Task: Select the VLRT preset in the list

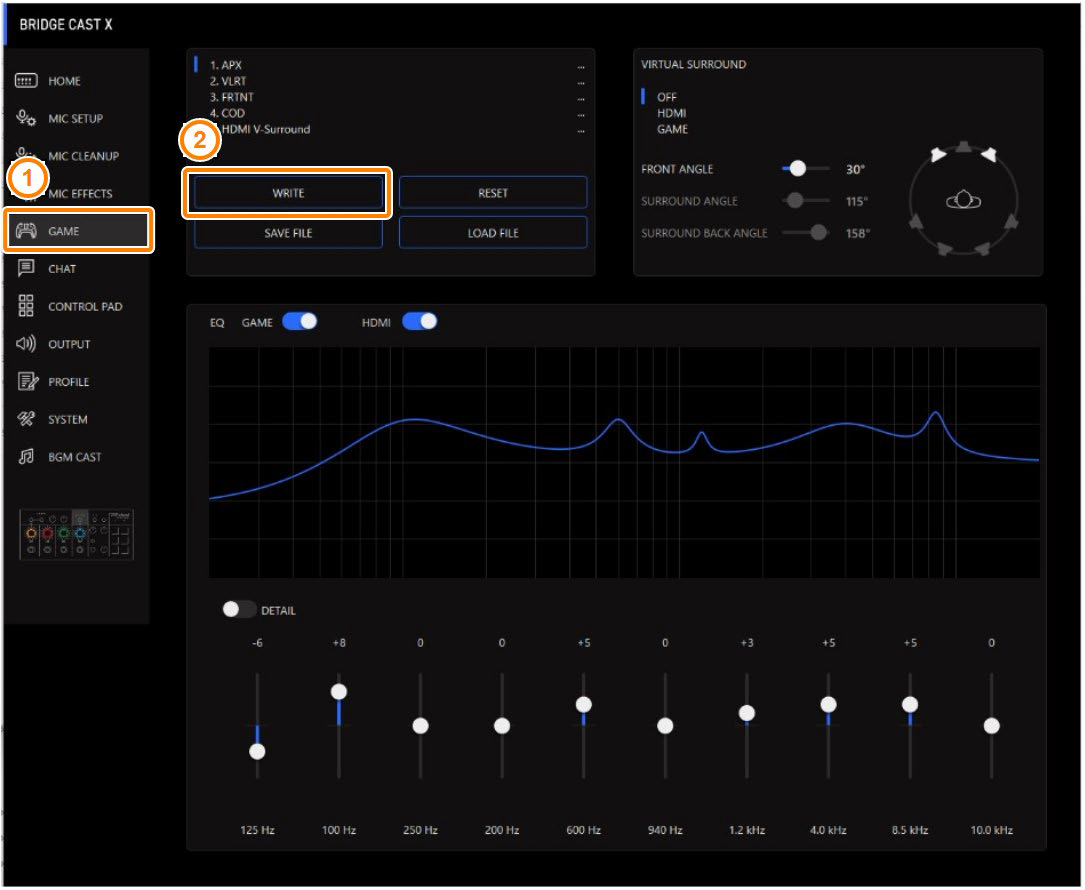Action: click(230, 80)
